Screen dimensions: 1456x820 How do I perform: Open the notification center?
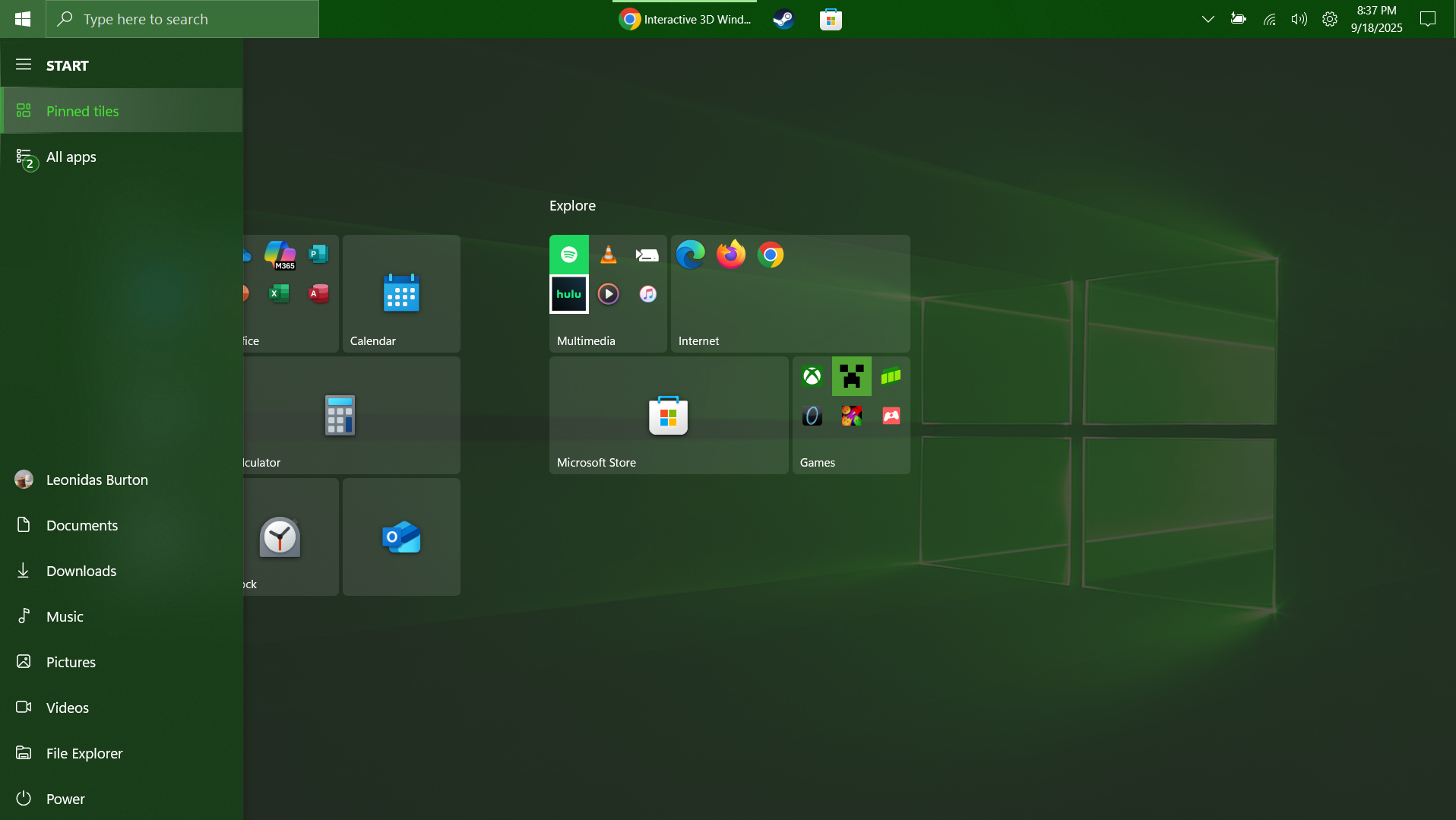point(1428,19)
